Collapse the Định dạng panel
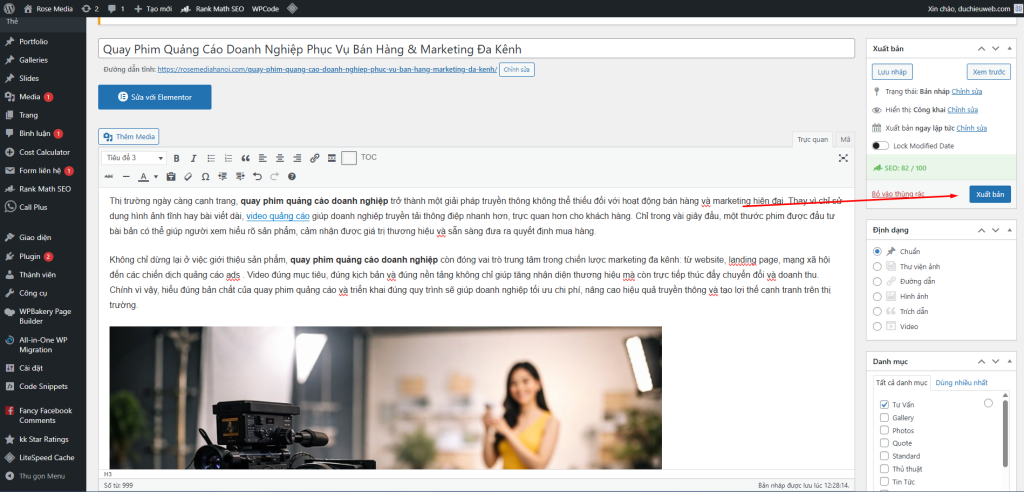1024x492 pixels. click(x=1011, y=230)
